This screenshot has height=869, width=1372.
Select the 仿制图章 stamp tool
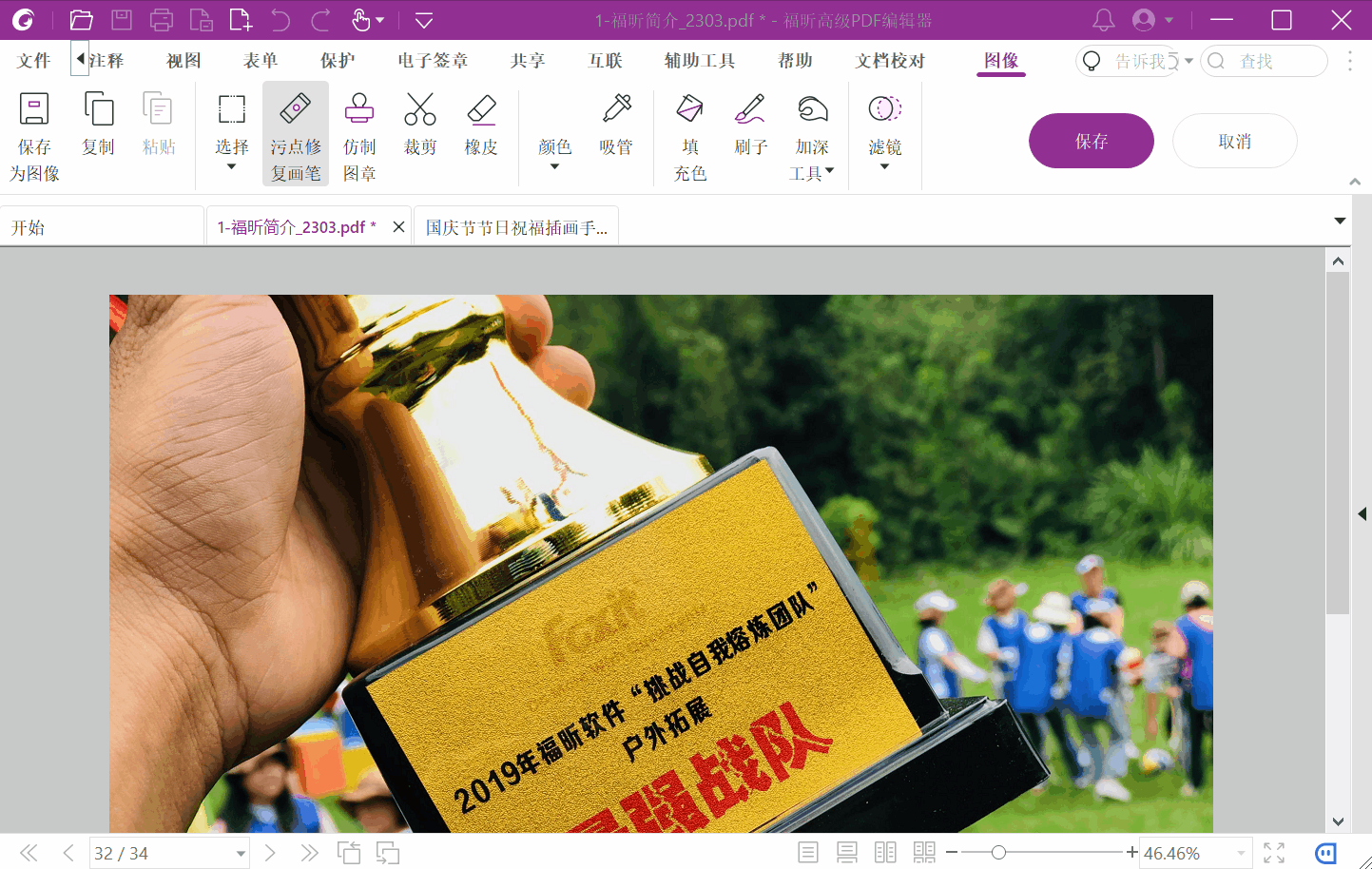click(x=359, y=135)
